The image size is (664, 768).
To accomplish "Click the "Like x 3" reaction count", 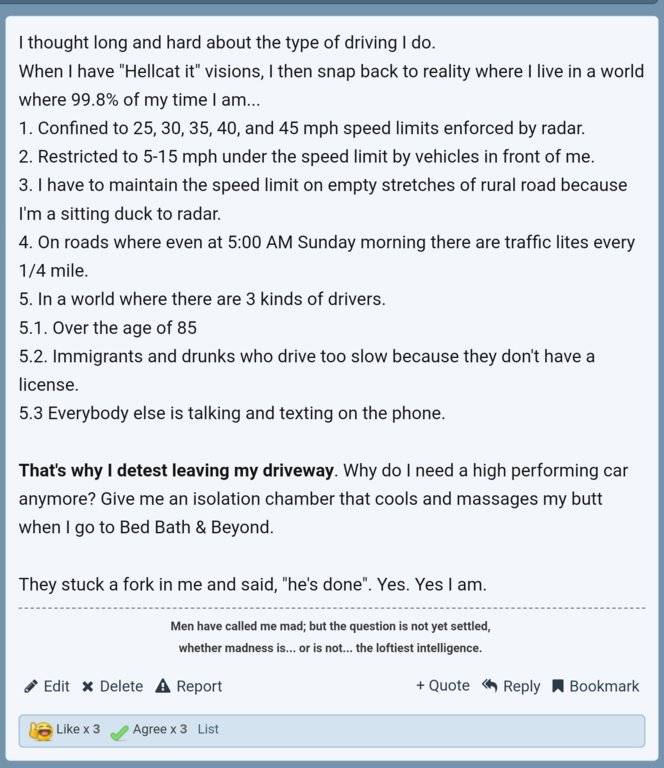I will [x=78, y=730].
